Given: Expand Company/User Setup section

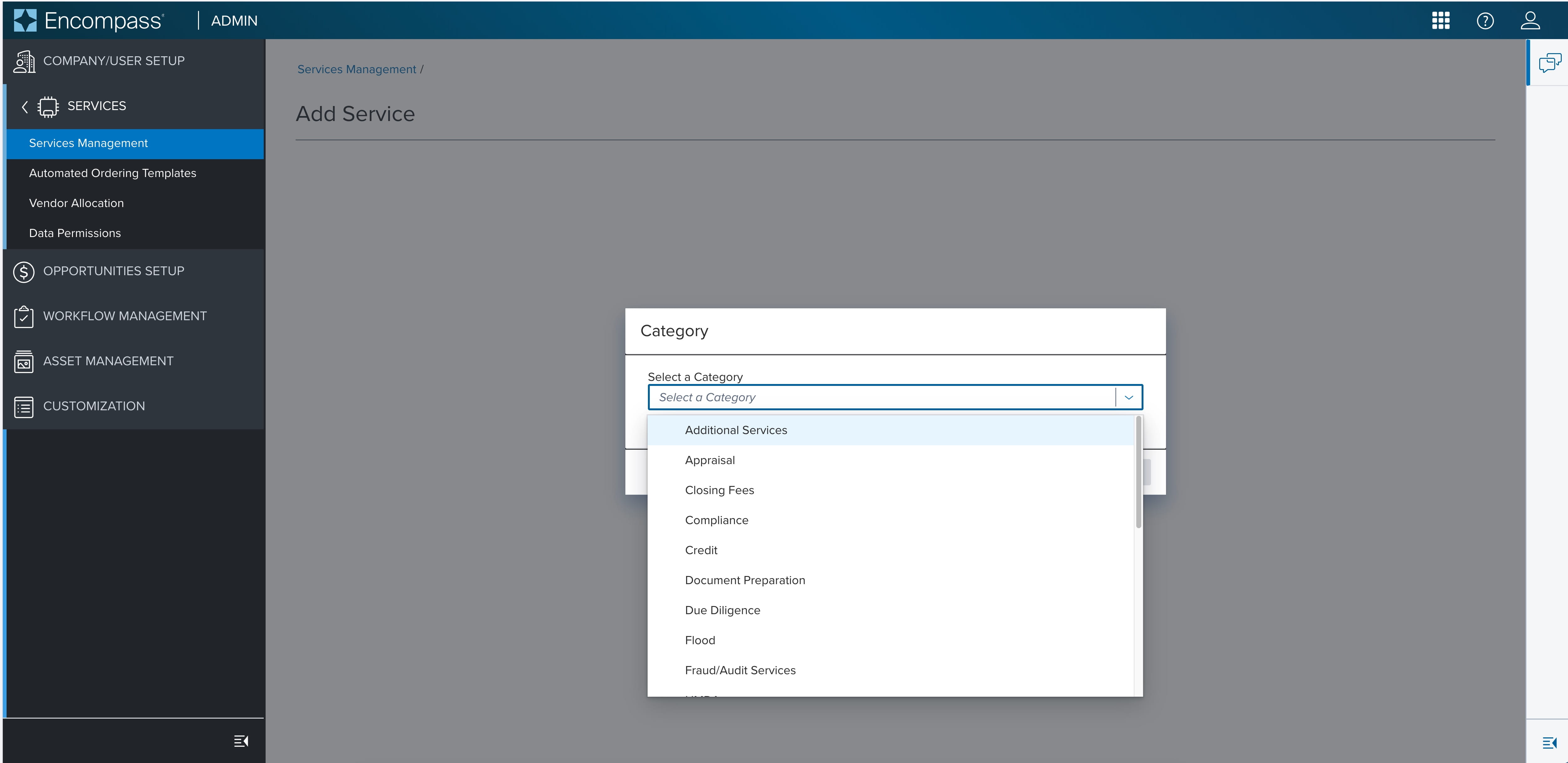Looking at the screenshot, I should pos(113,61).
